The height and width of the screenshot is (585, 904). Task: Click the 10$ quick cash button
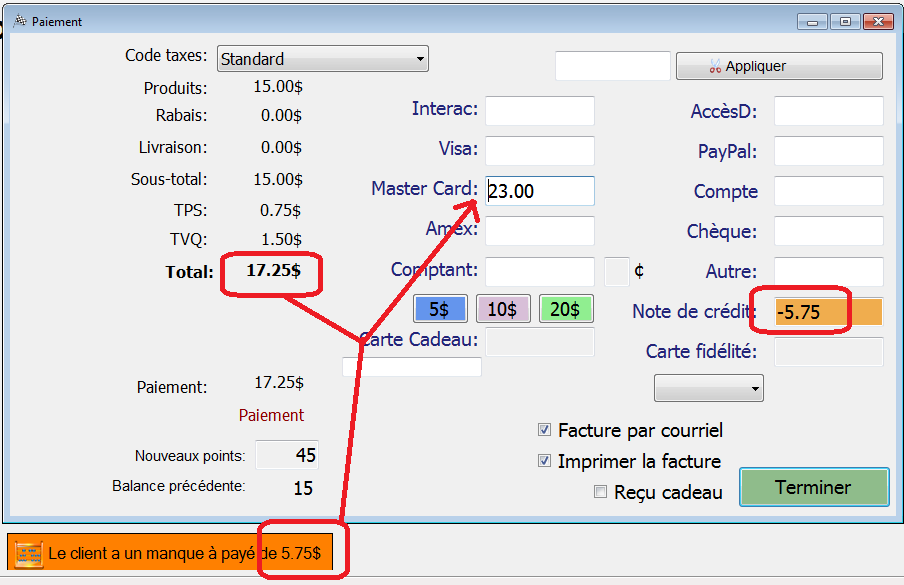coord(503,309)
